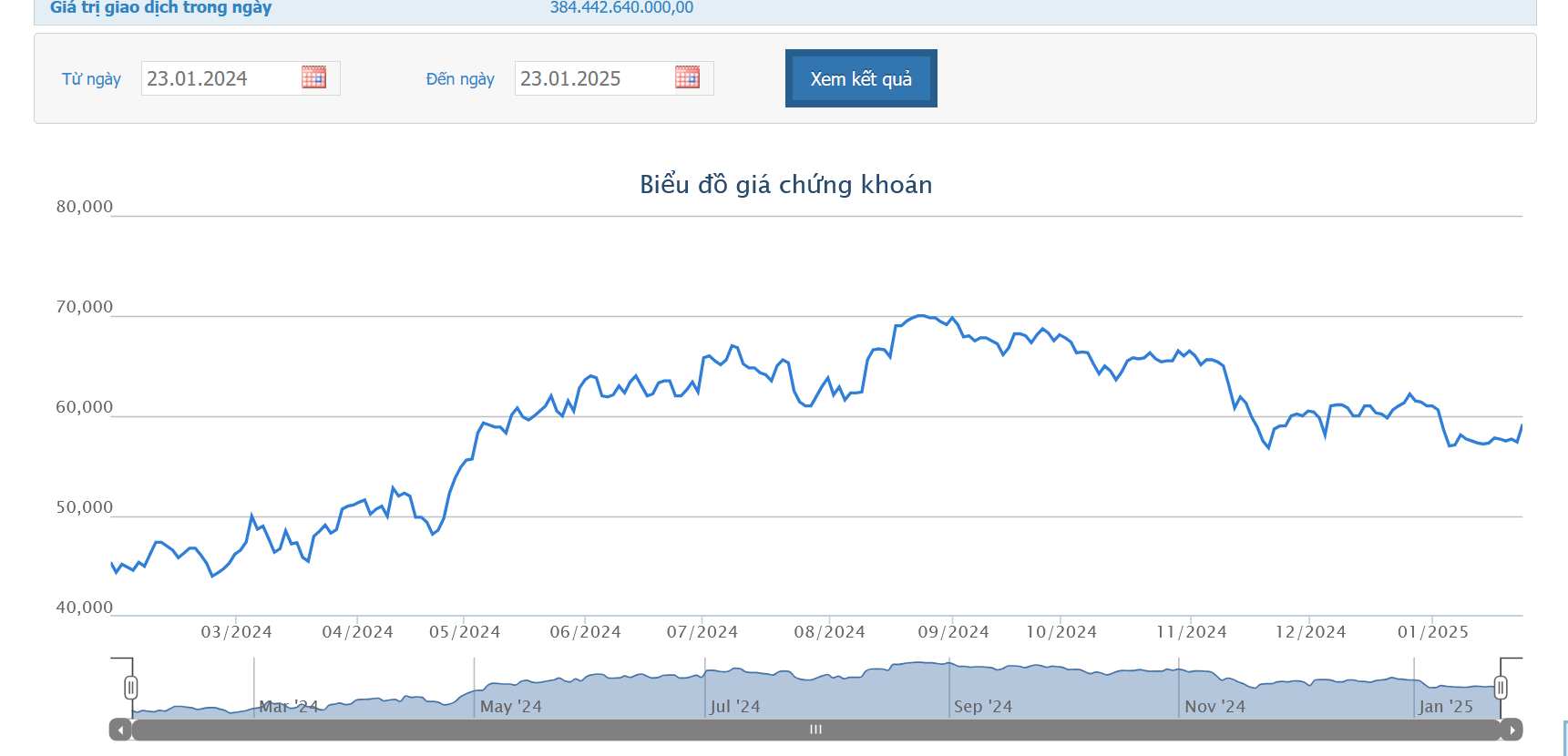The height and width of the screenshot is (756, 1568).
Task: Click the navigator's left range handle
Action: (131, 688)
